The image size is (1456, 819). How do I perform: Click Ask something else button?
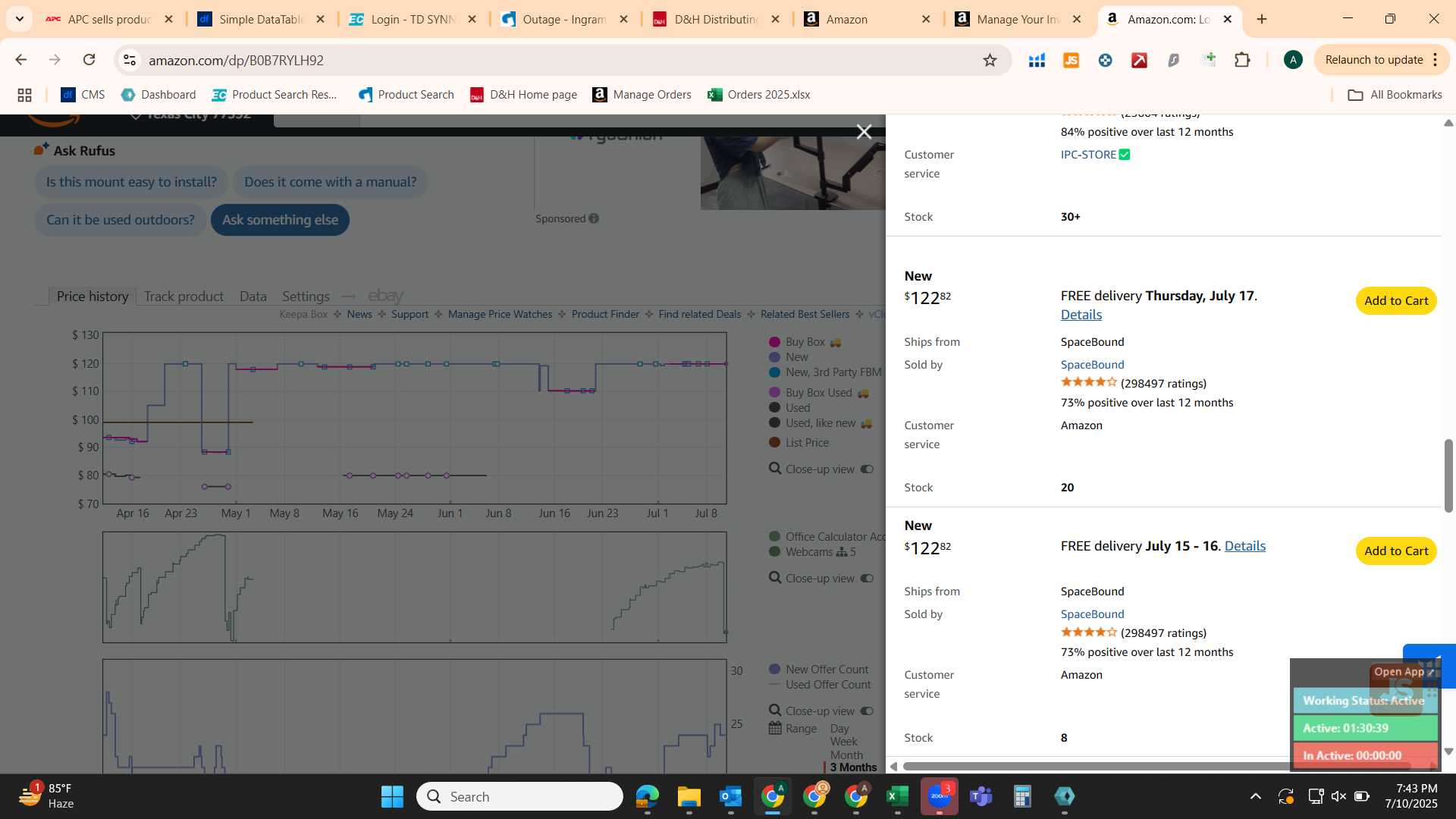coord(280,220)
